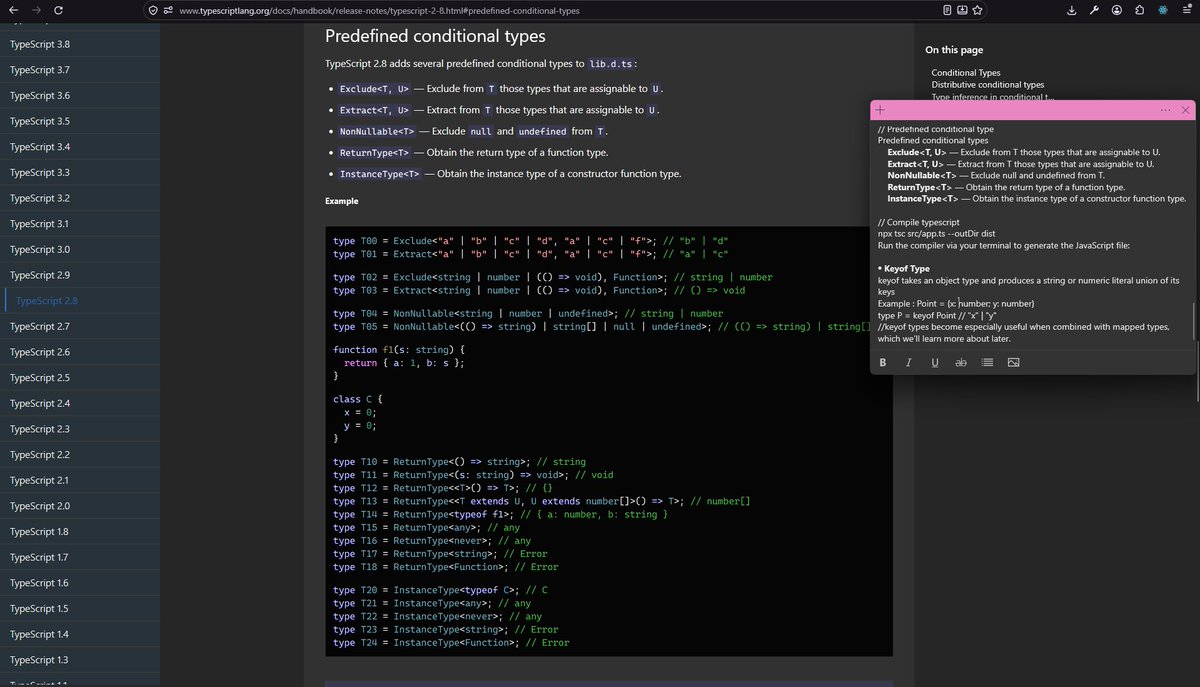Click InstanceType<T> code in bullet list

coord(379,173)
